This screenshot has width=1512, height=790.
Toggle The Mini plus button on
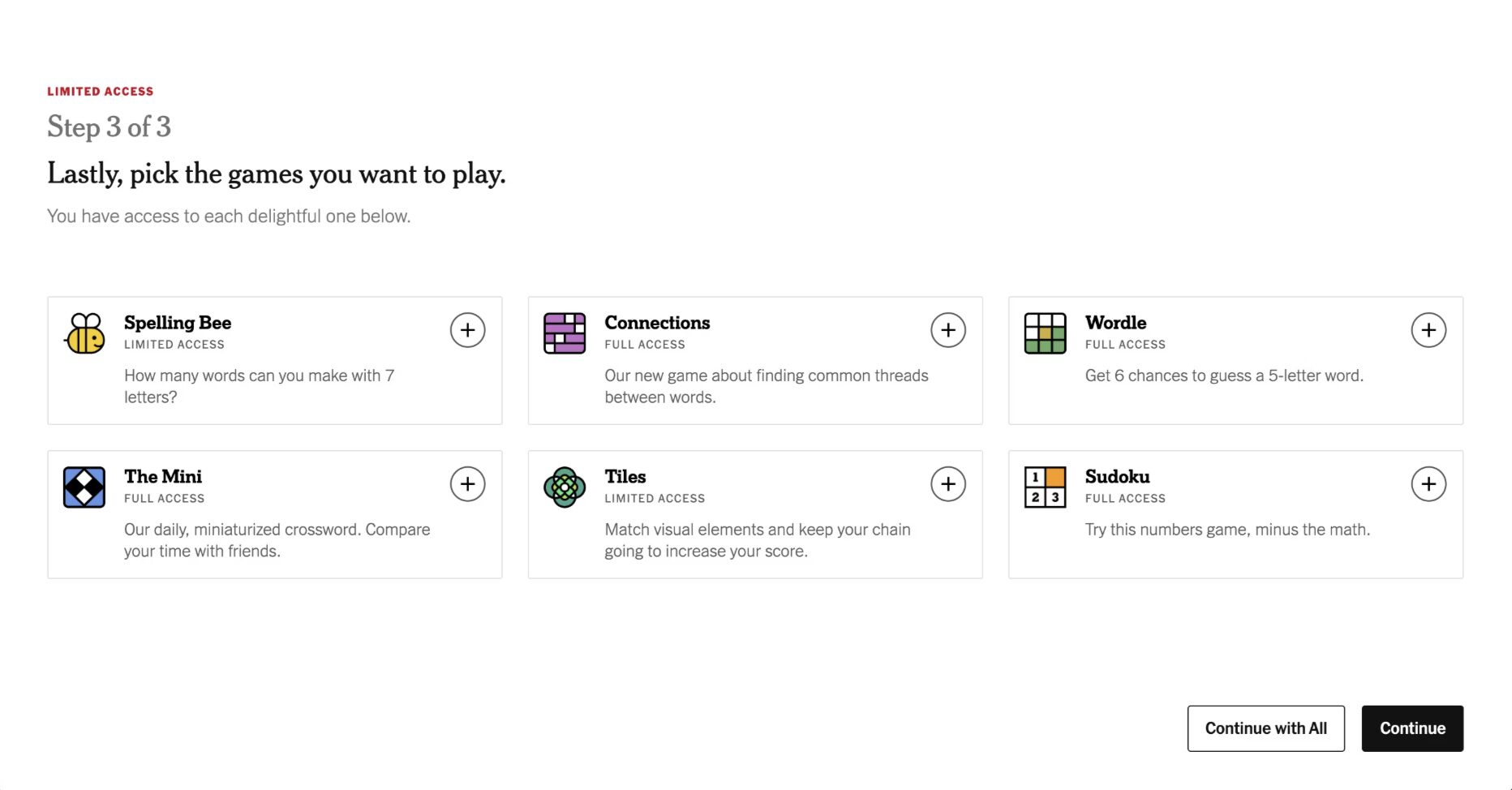coord(468,484)
